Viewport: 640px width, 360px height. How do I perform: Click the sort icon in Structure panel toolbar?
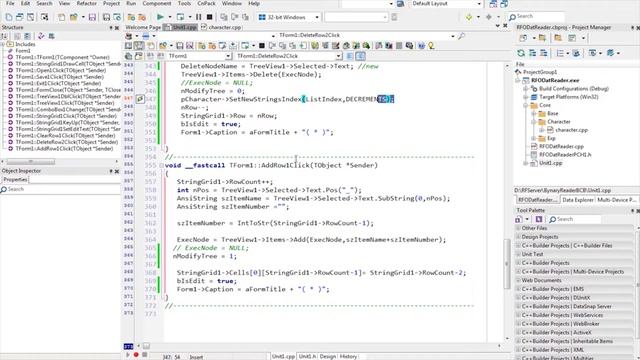(x=4, y=36)
